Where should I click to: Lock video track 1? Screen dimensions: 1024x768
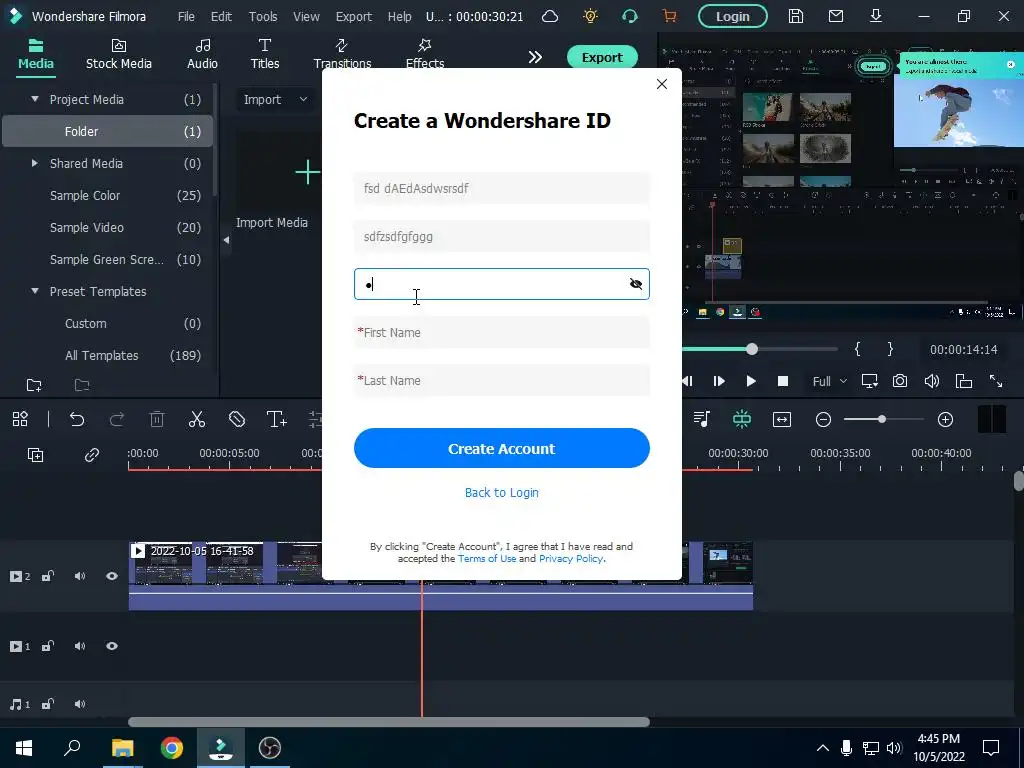48,646
